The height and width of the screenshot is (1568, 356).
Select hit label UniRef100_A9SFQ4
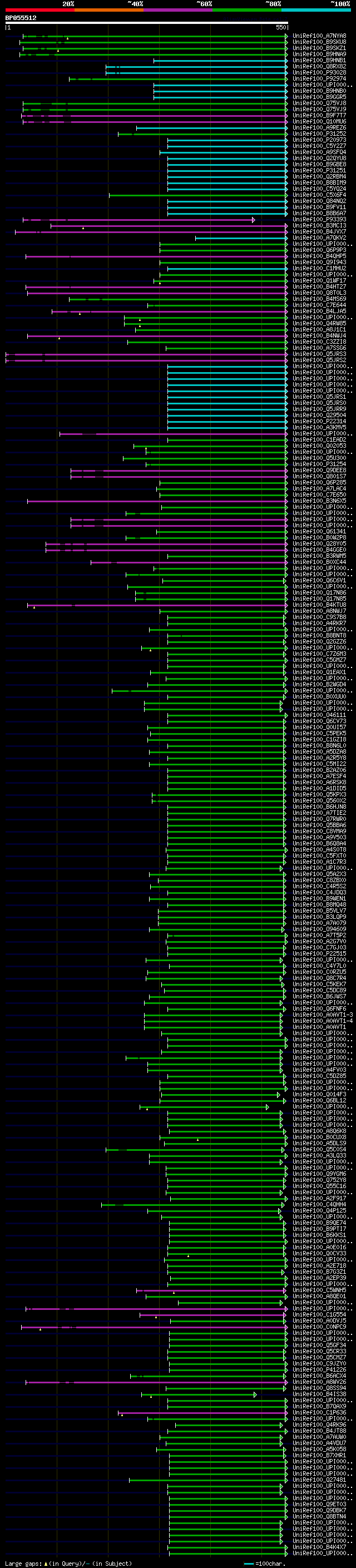coord(319,152)
